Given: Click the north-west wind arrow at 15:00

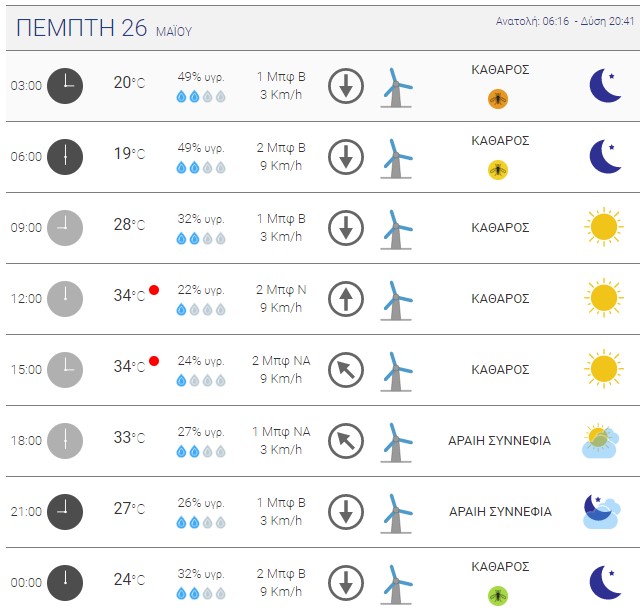Looking at the screenshot, I should click(346, 370).
